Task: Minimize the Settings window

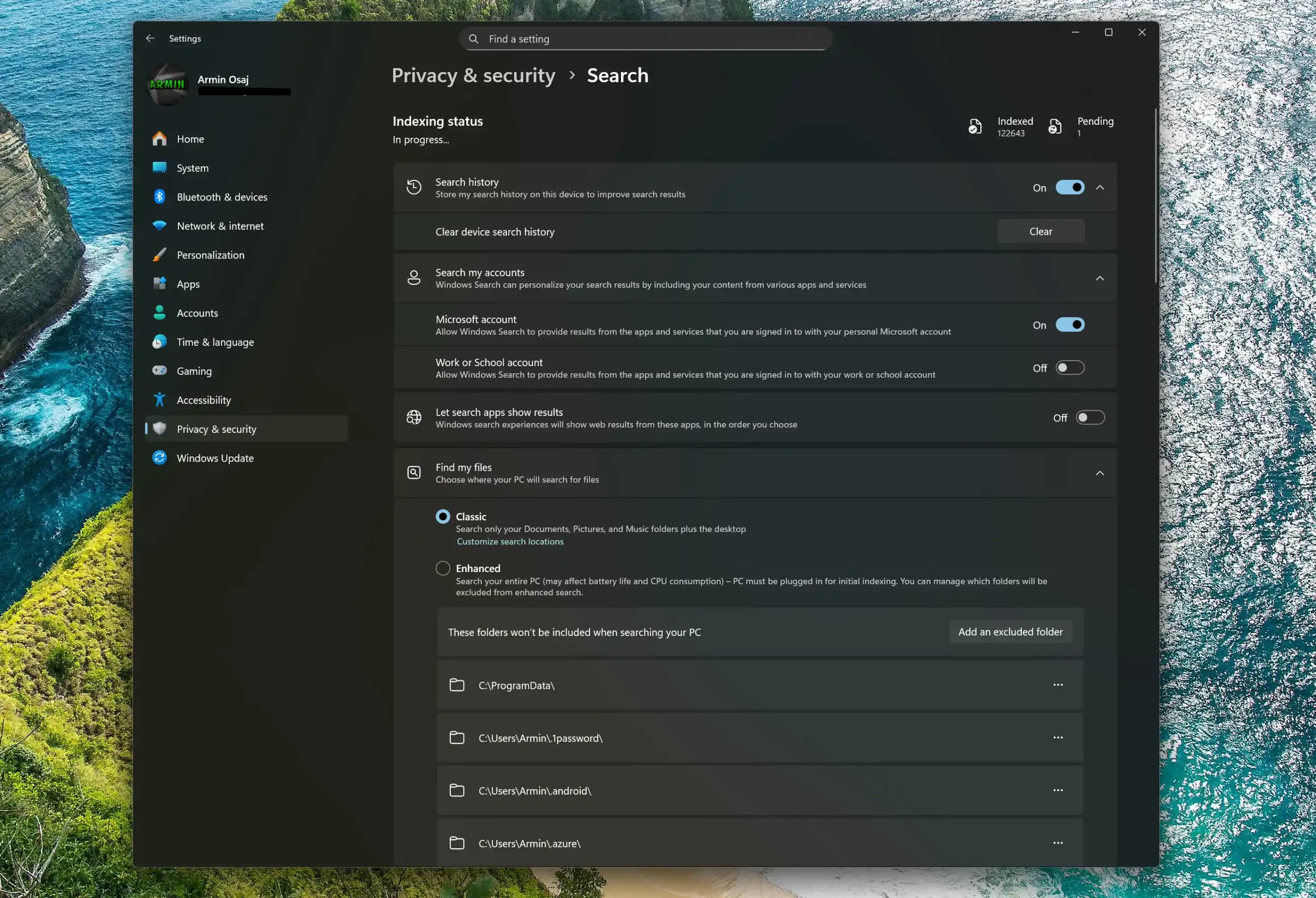Action: coord(1075,32)
